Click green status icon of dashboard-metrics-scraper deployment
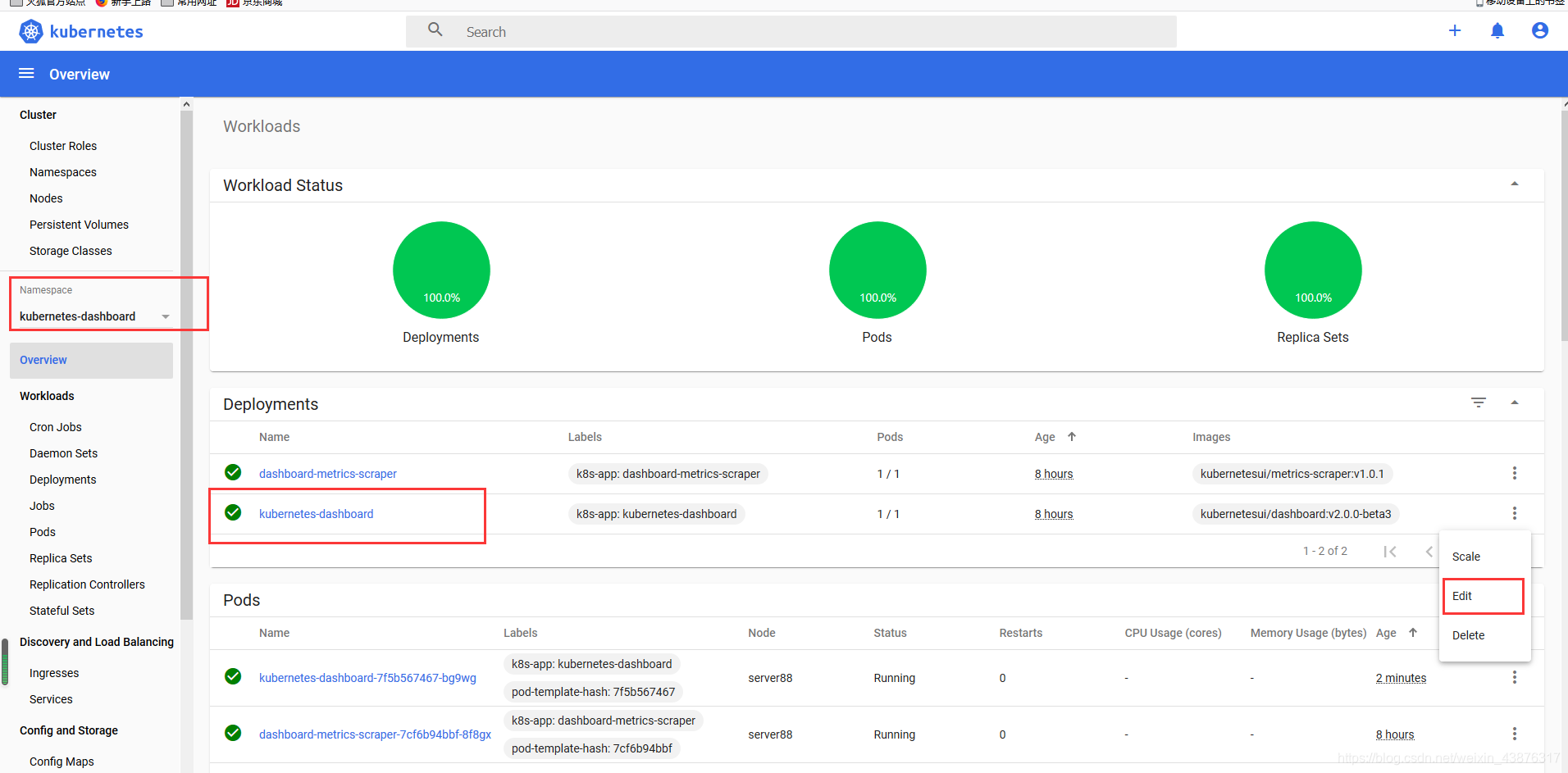This screenshot has width=1568, height=773. tap(233, 472)
